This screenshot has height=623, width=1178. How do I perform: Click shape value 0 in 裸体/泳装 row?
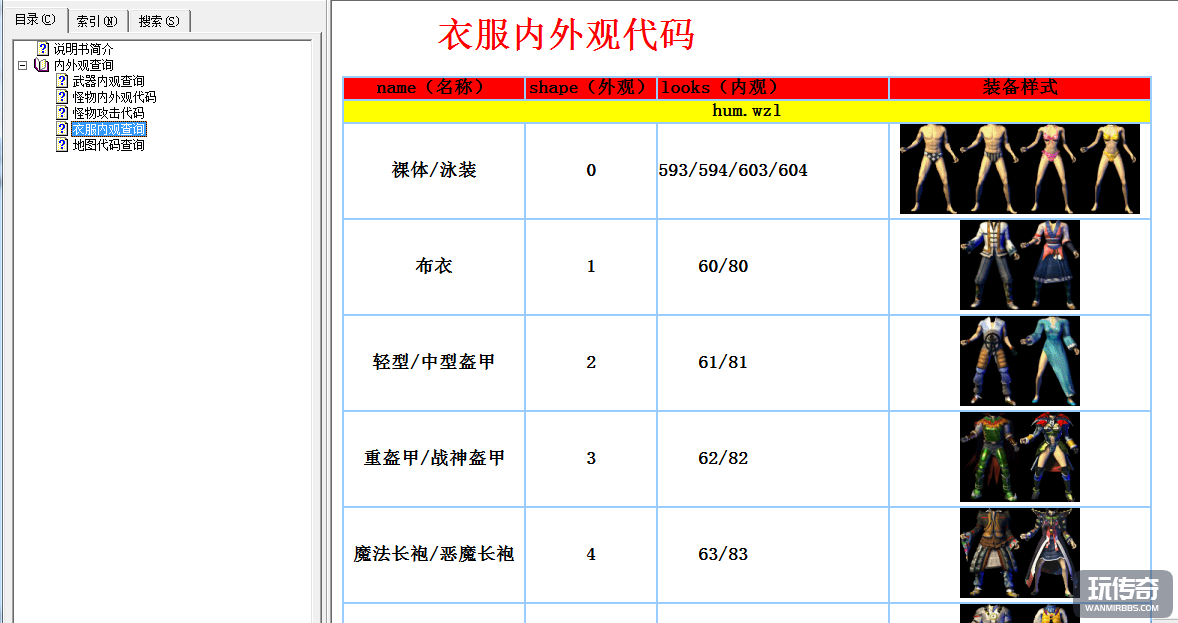[x=591, y=171]
